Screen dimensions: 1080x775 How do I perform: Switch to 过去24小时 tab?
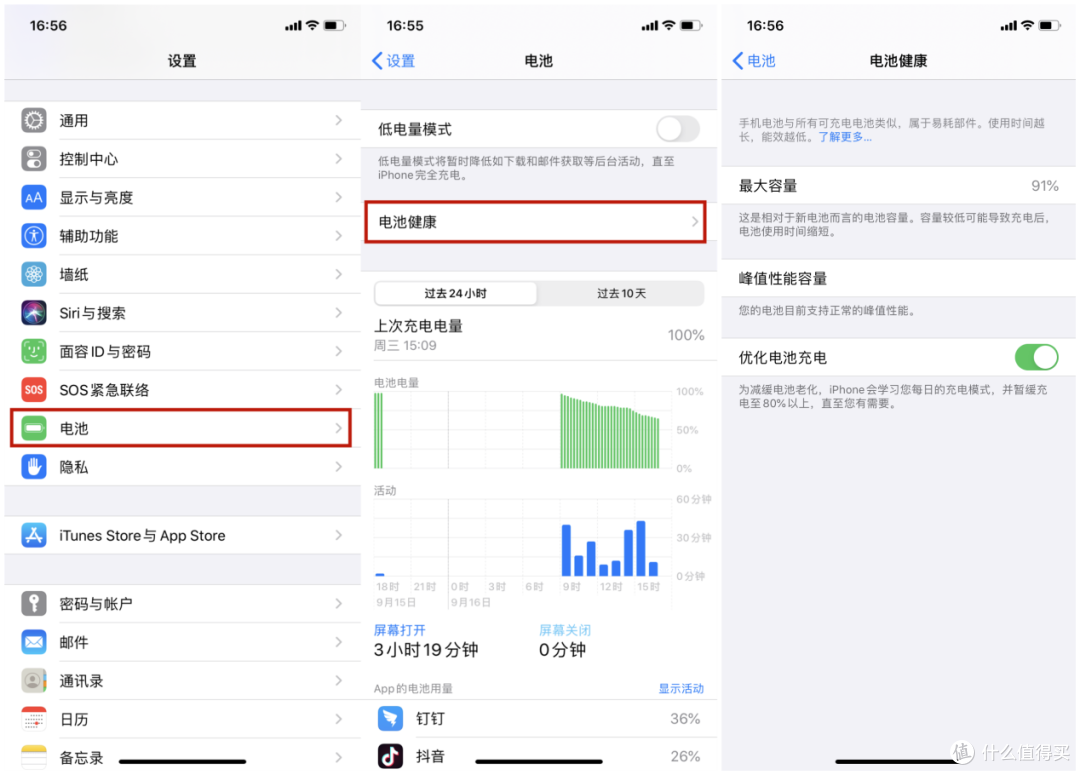(x=455, y=293)
